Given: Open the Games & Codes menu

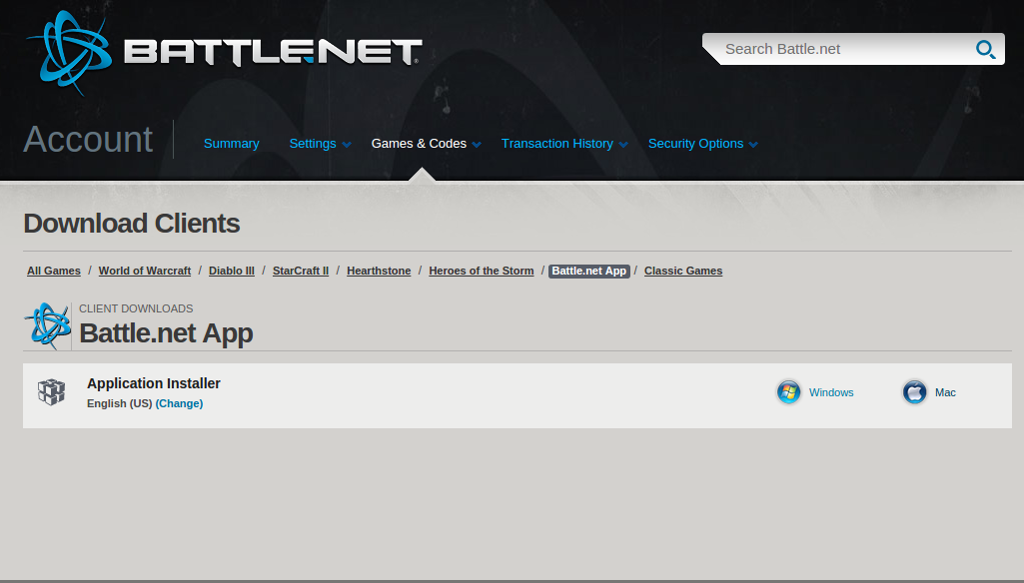Looking at the screenshot, I should [419, 144].
